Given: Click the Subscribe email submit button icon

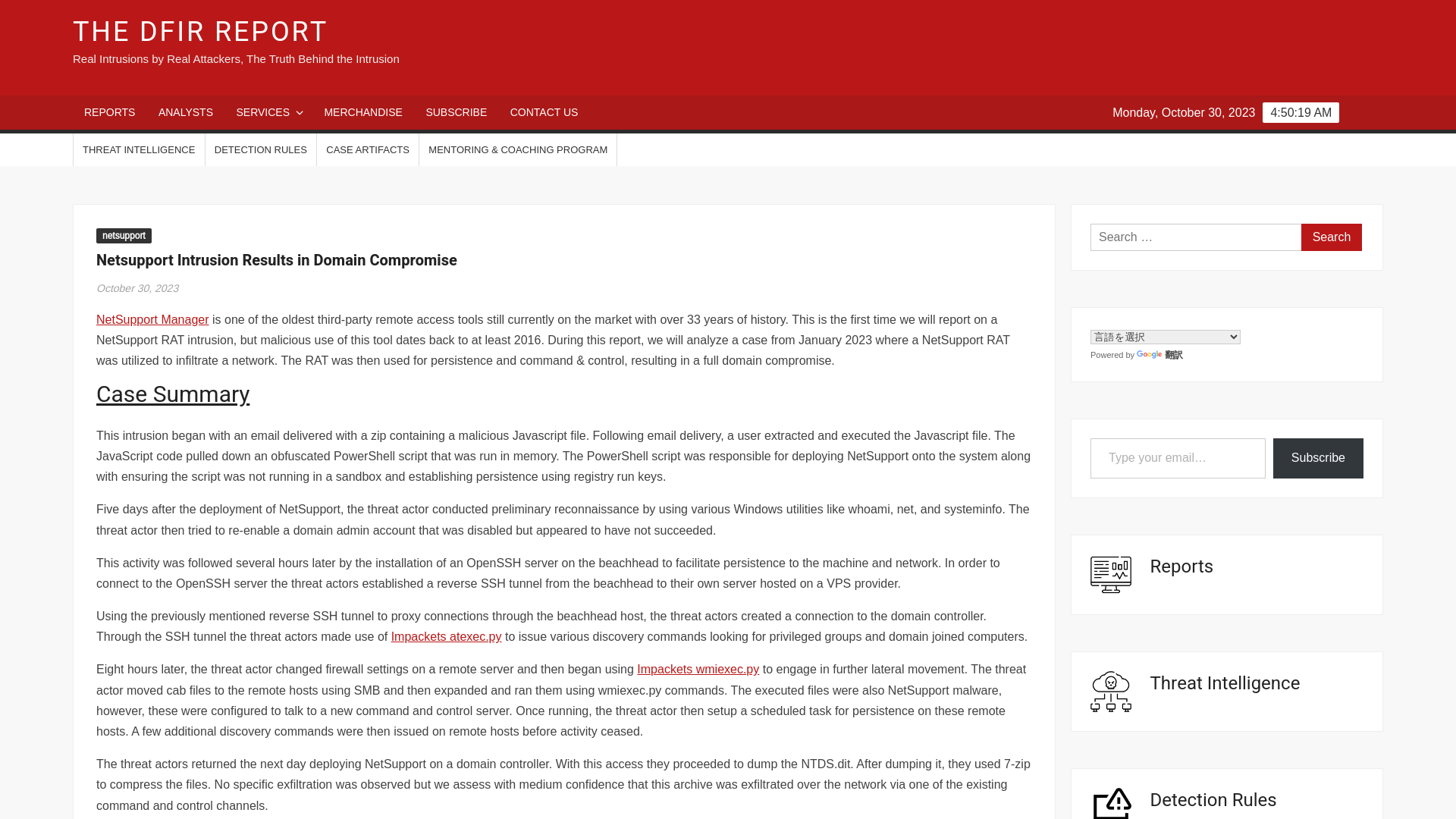Looking at the screenshot, I should coord(1318,458).
